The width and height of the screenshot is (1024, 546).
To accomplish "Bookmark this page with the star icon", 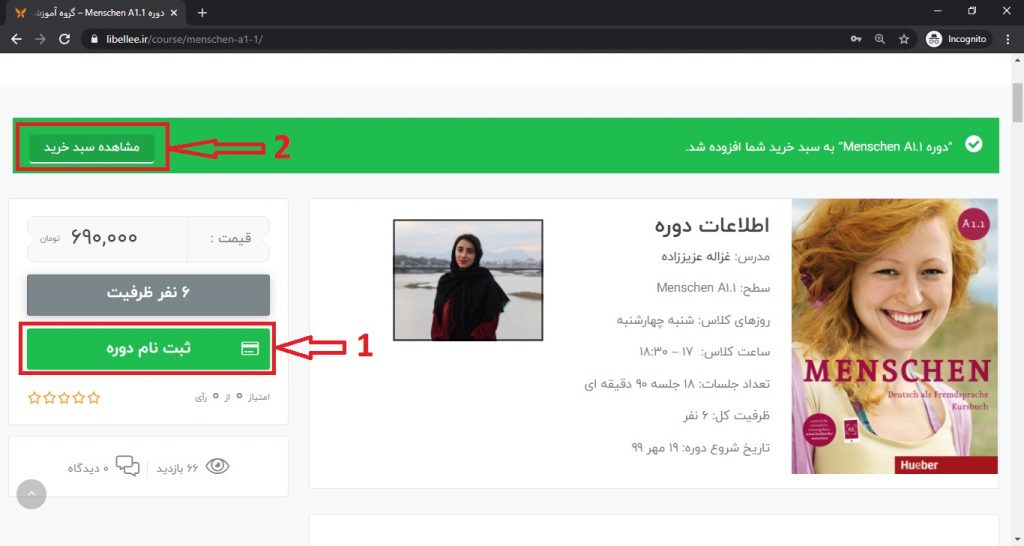I will [x=904, y=39].
